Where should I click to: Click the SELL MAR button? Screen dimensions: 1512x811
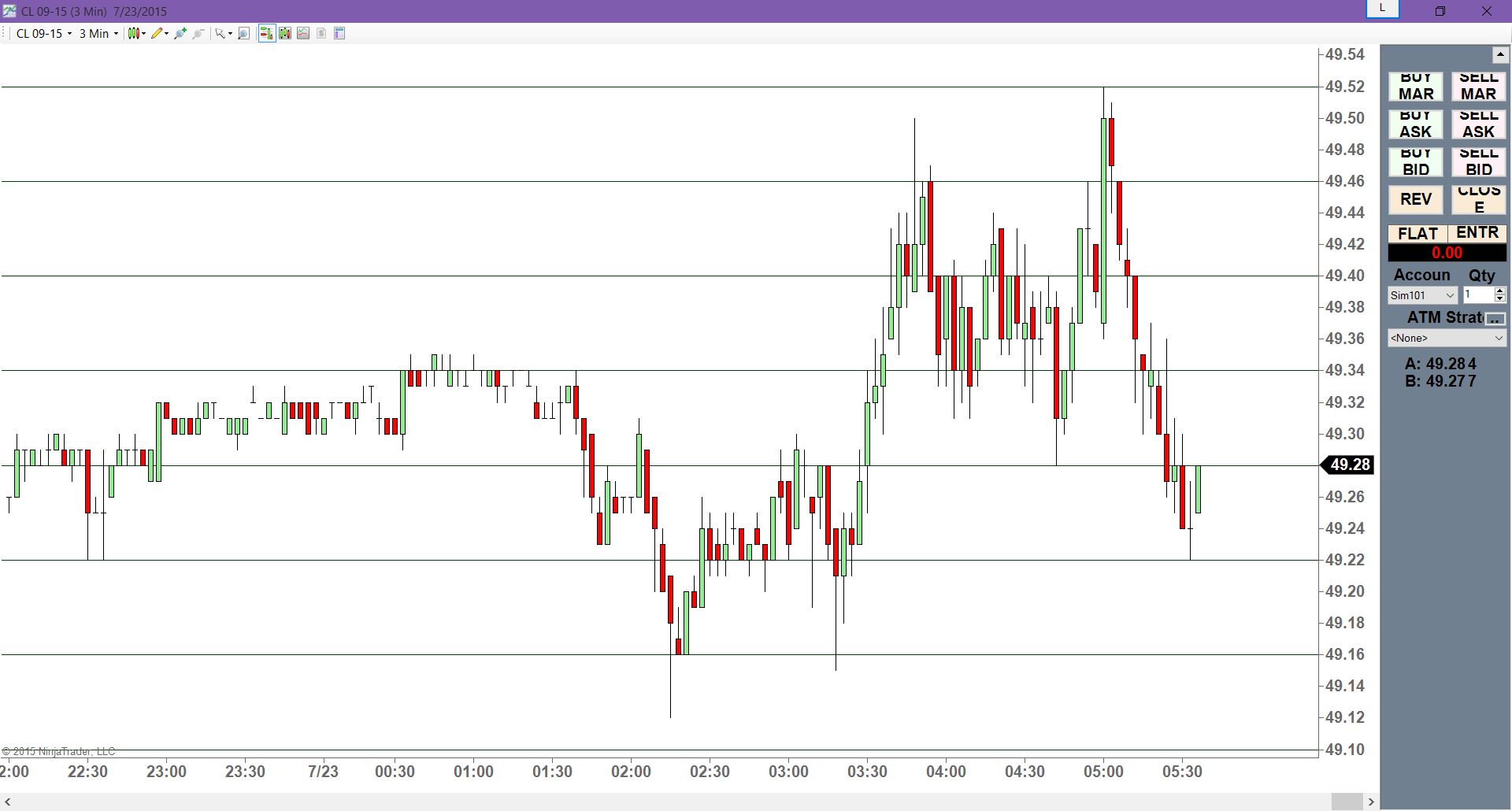tap(1478, 87)
